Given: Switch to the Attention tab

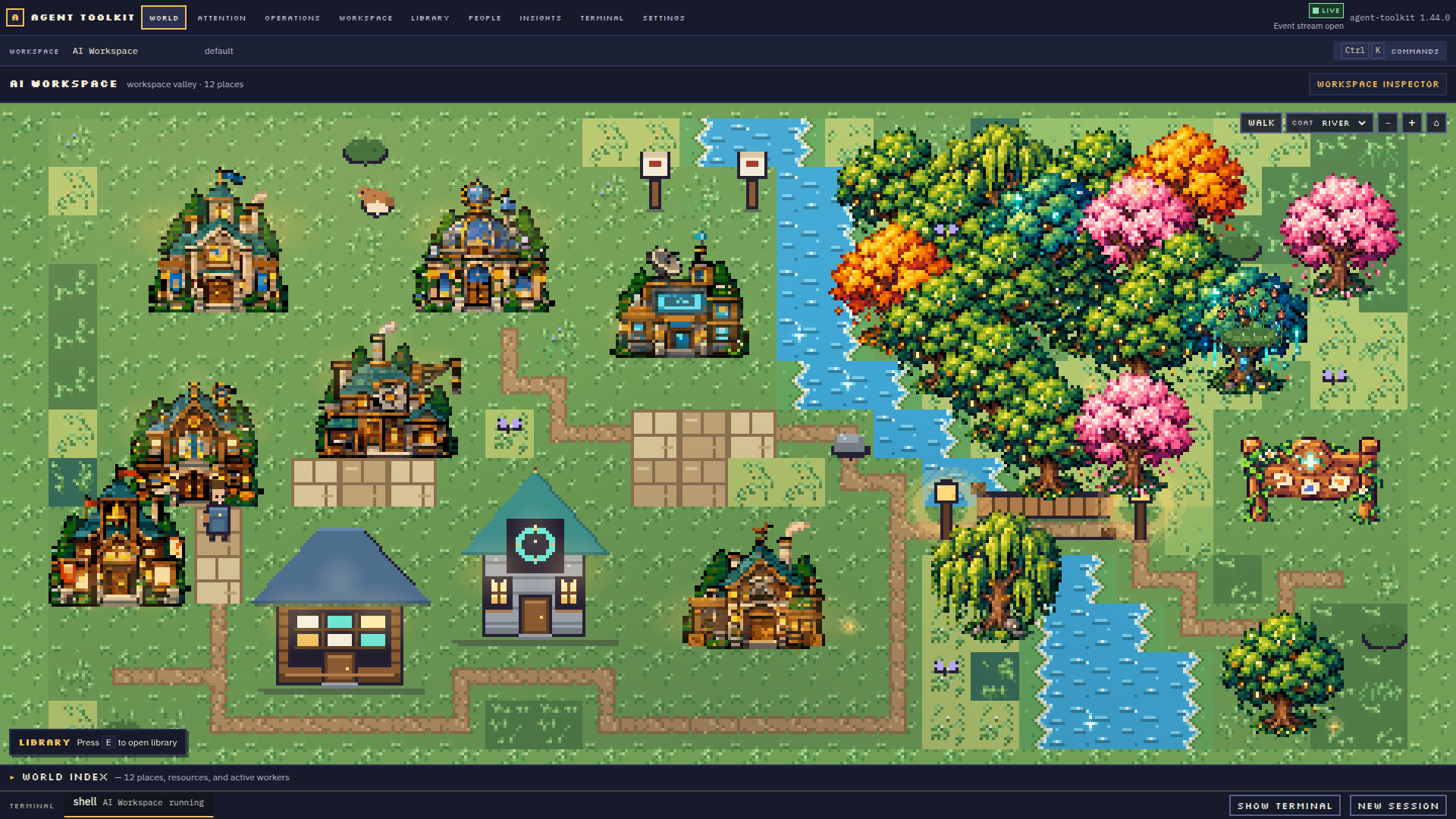Looking at the screenshot, I should (x=221, y=17).
